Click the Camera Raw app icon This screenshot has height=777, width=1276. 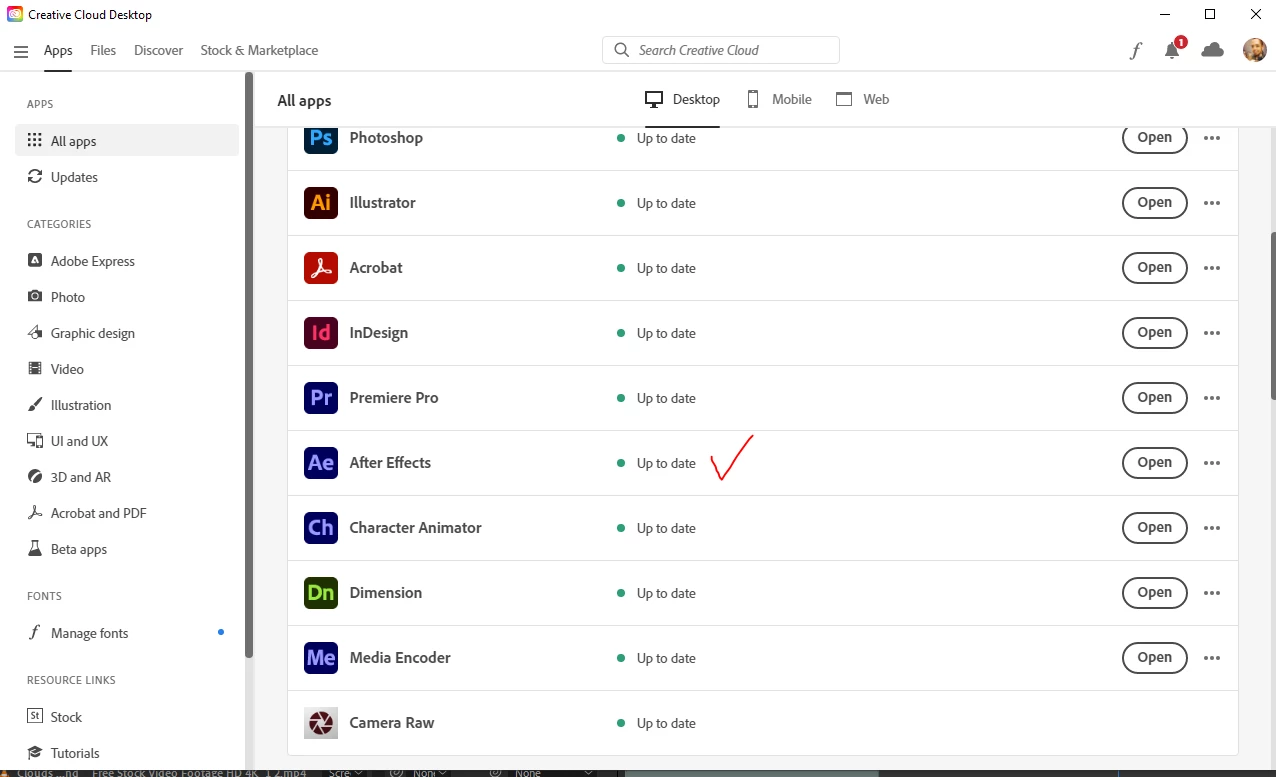tap(321, 723)
